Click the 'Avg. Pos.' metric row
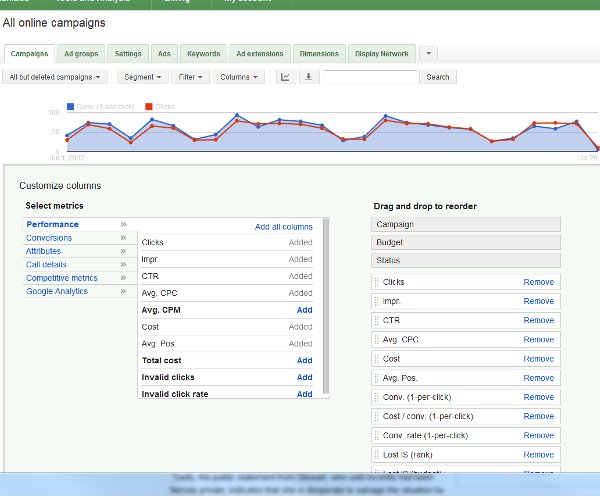Image resolution: width=600 pixels, height=500 pixels. pyautogui.click(x=227, y=344)
